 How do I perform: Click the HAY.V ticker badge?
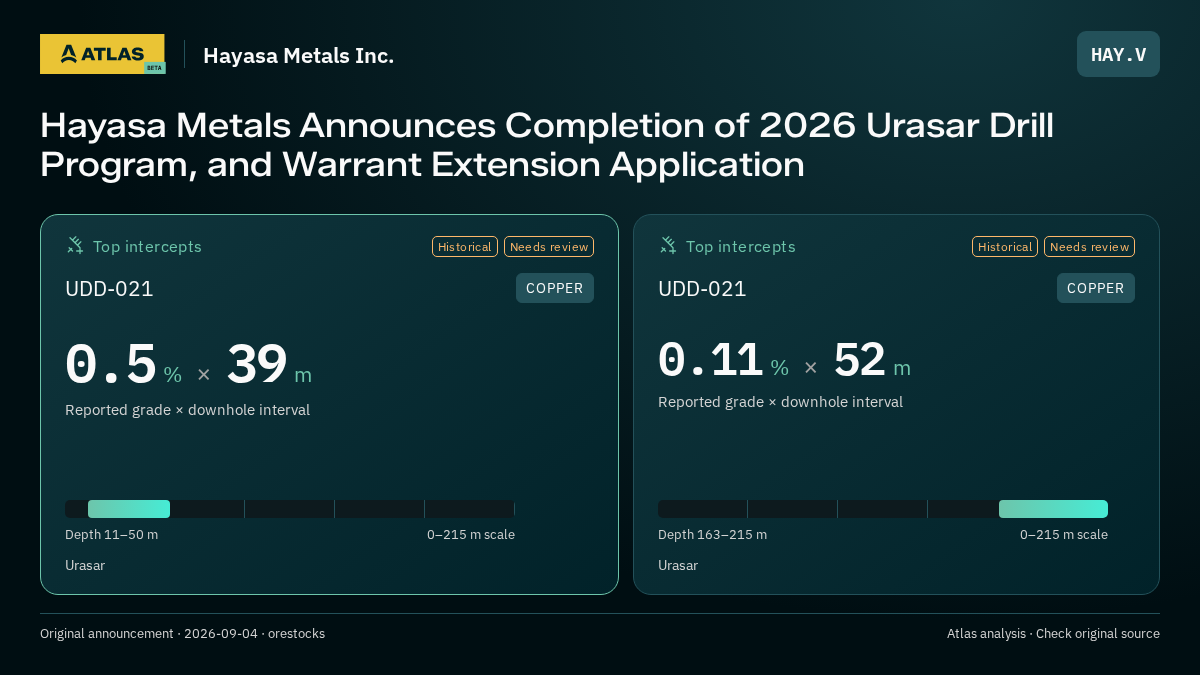(1118, 54)
